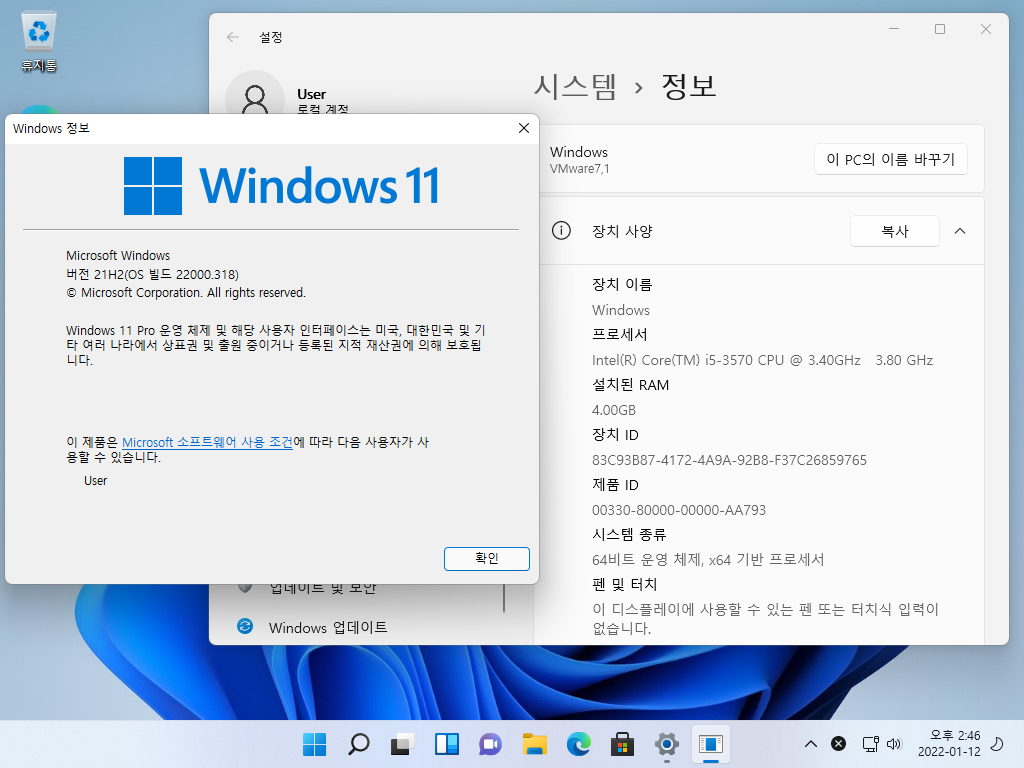Click the 4.00GB RAM value
Viewport: 1024px width, 768px height.
(613, 410)
